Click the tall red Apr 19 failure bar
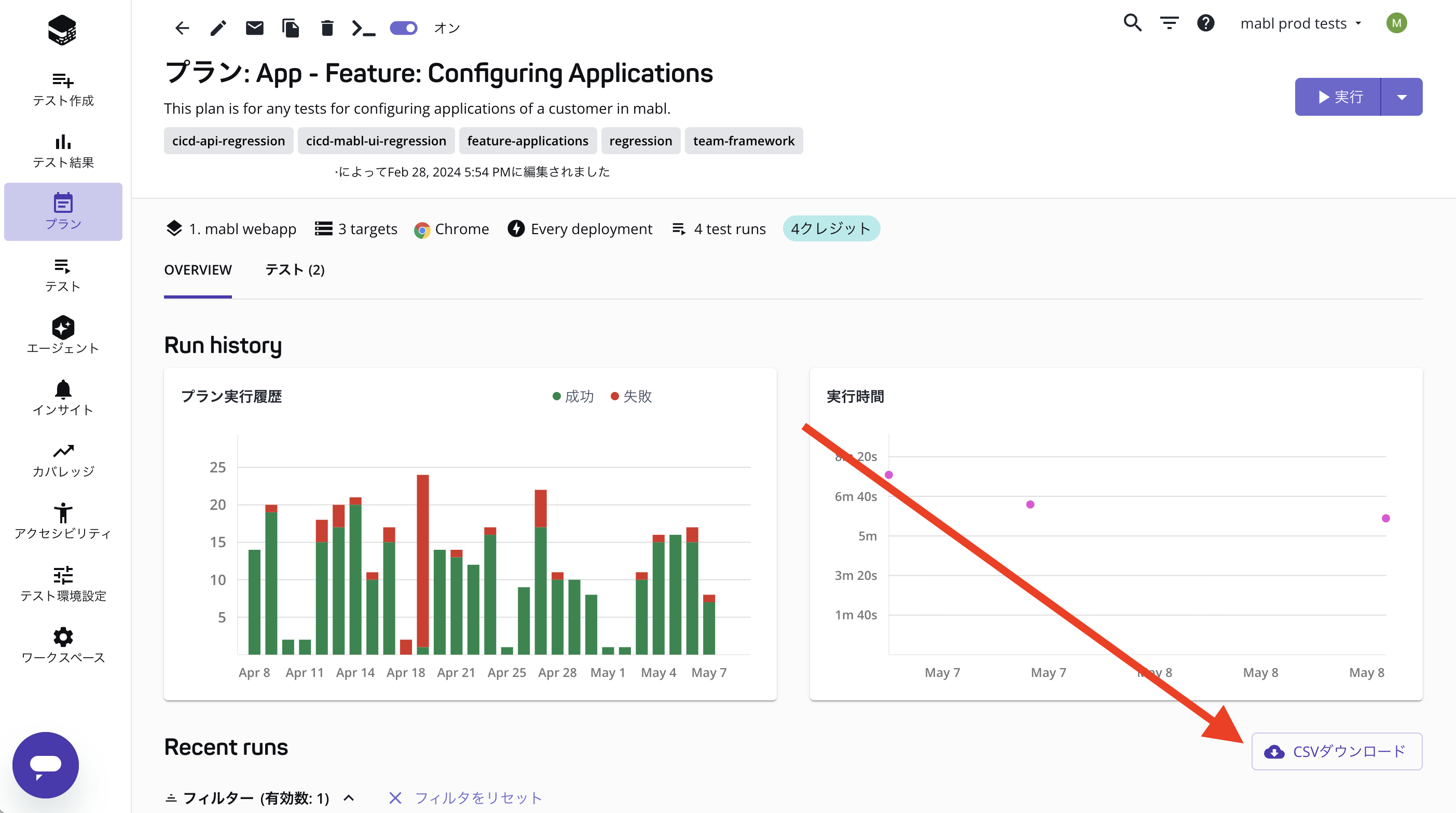The width and height of the screenshot is (1456, 813). [x=423, y=561]
